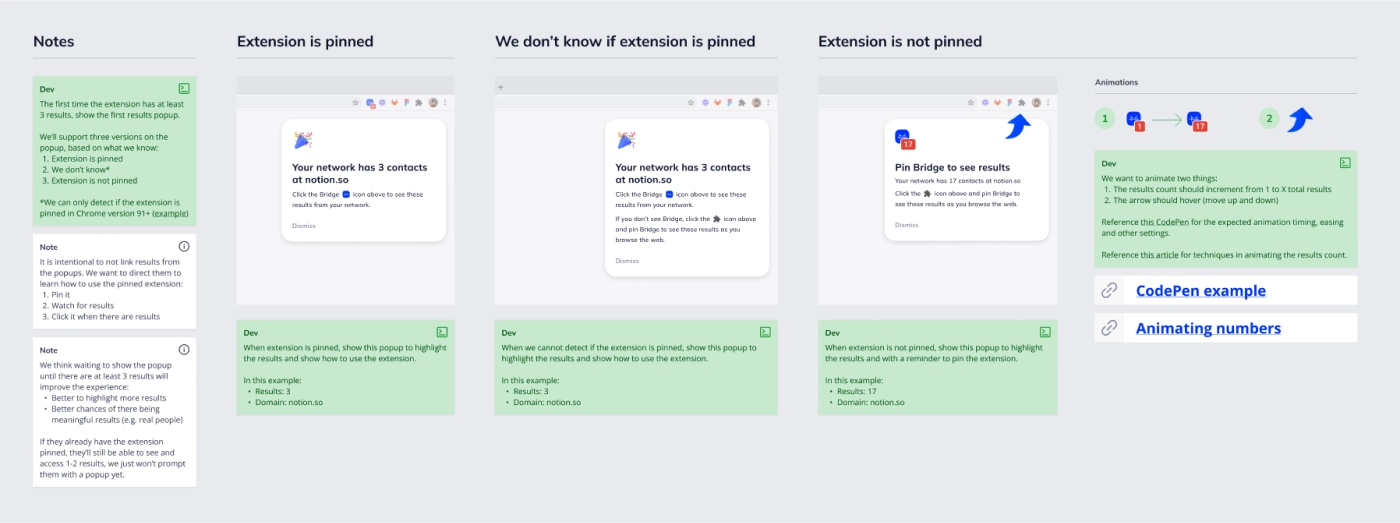The width and height of the screenshot is (1400, 523).
Task: Click the Bridge icon with red 17 badge in the Animations row
Action: [1196, 121]
